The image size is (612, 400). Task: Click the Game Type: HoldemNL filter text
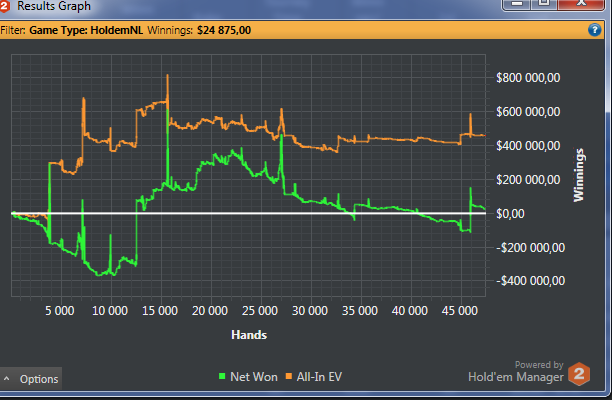(x=86, y=30)
